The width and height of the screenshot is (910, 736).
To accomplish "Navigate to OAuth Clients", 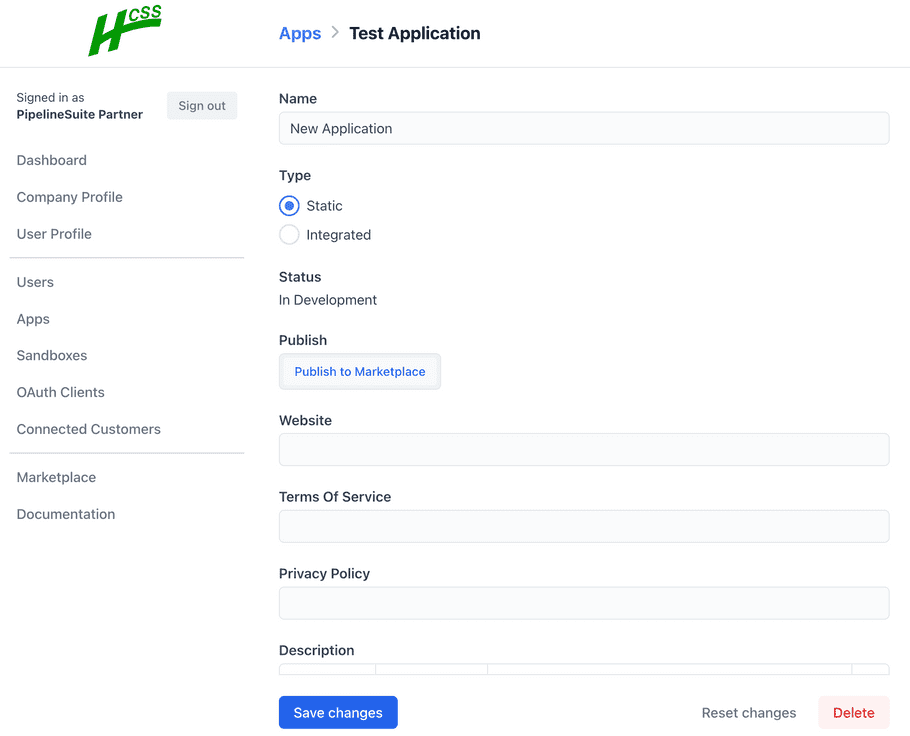I will point(60,392).
